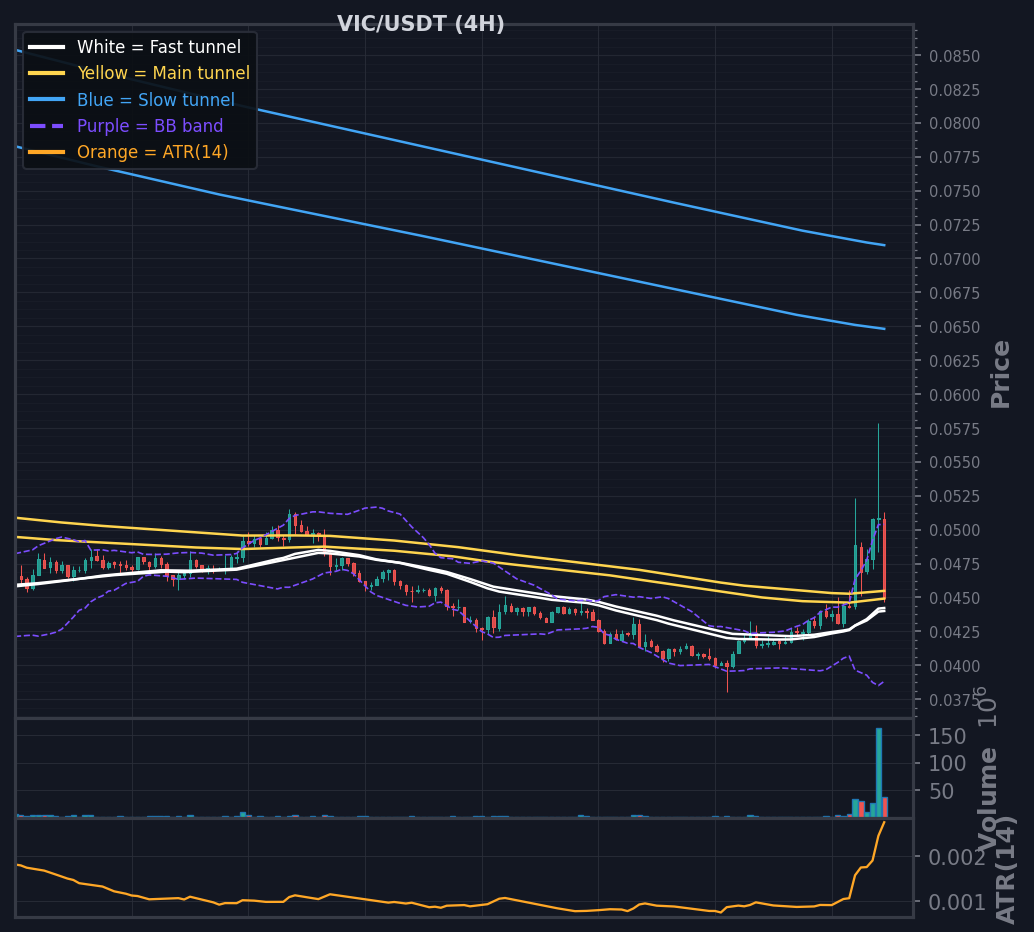This screenshot has height=932, width=1034.
Task: Click the 'White = Fast tunnel' legend label
Action: pos(159,47)
